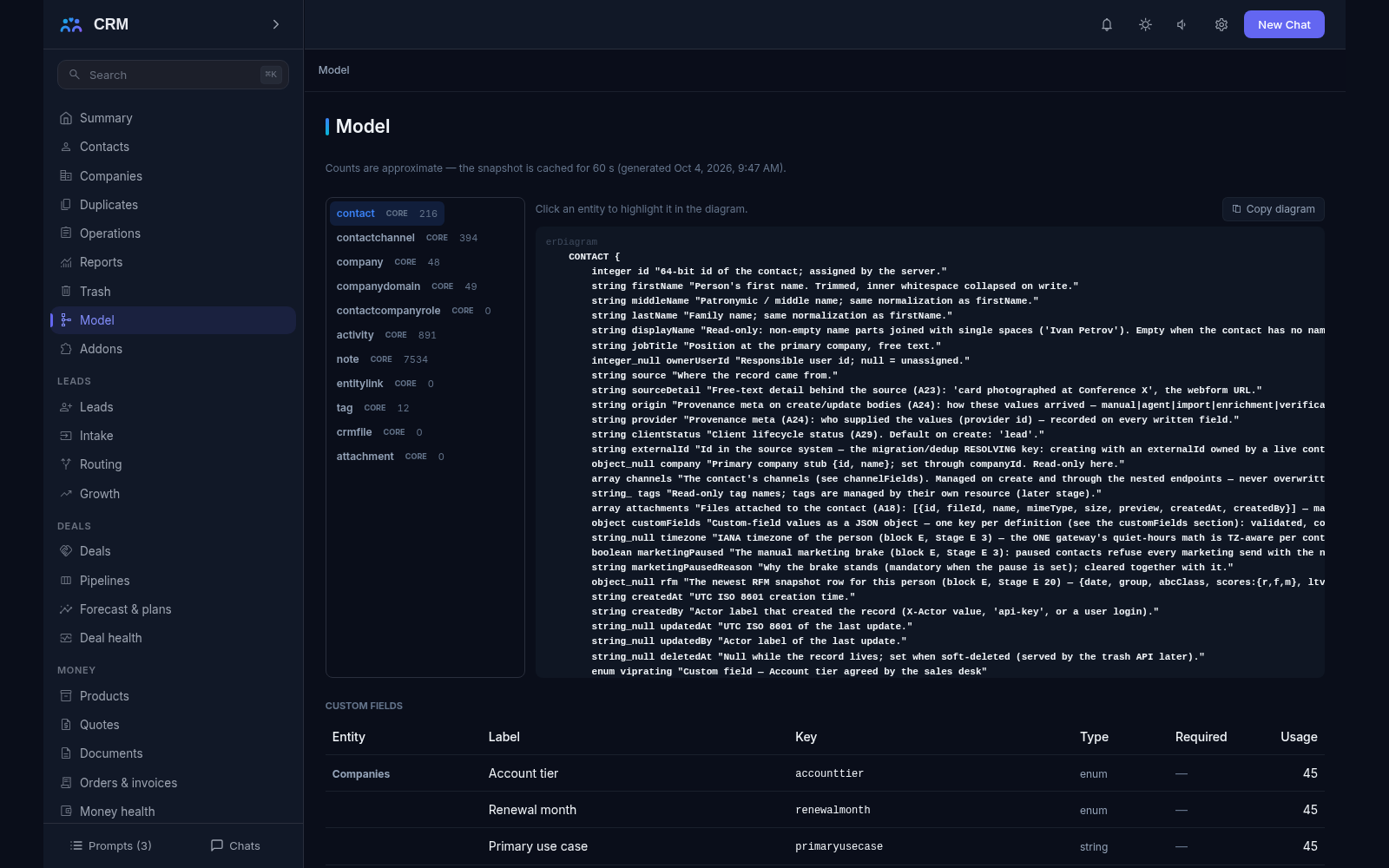Select the note entity row
1389x868 pixels.
pyautogui.click(x=382, y=359)
